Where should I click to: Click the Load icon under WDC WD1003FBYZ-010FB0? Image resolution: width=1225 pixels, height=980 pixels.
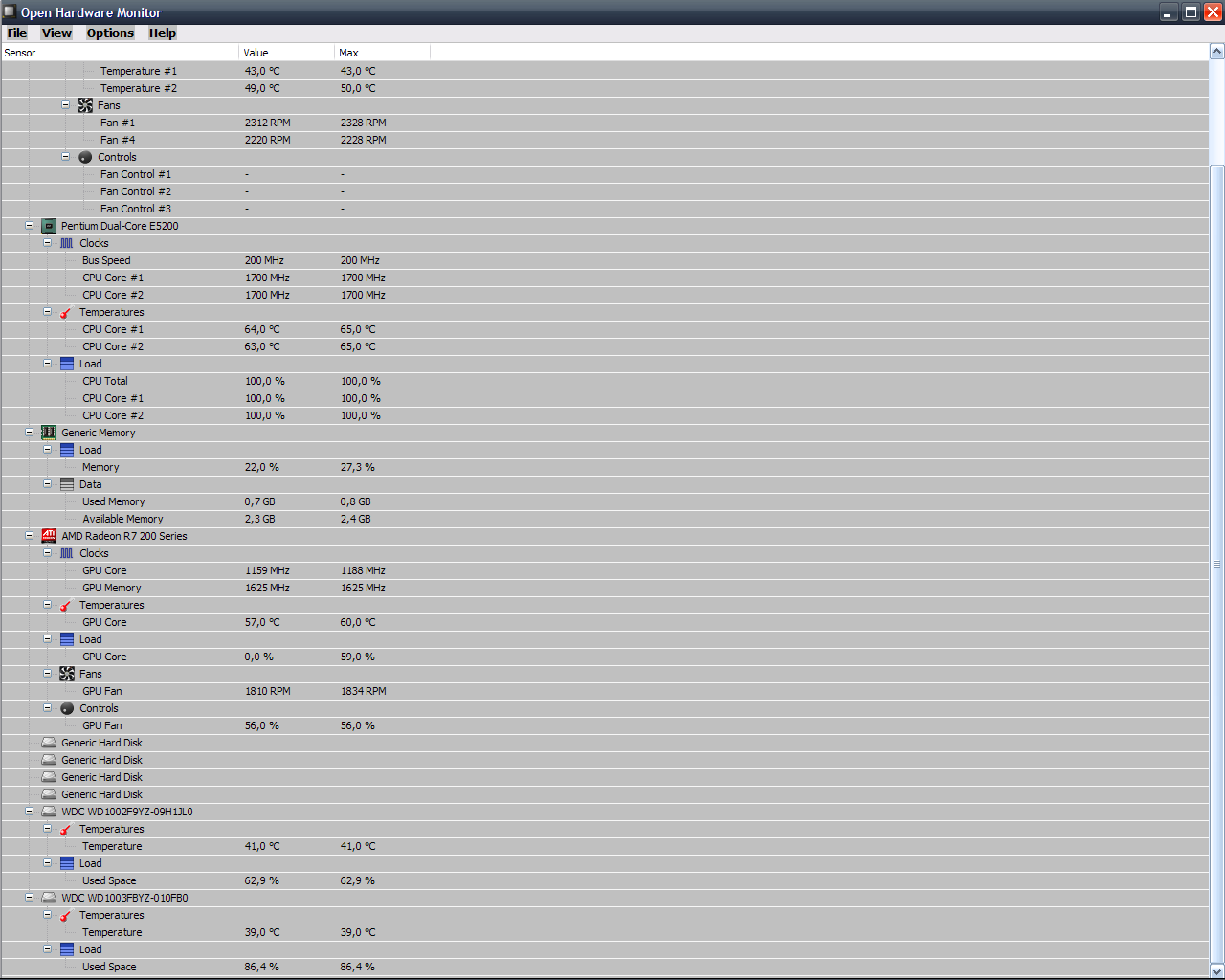click(x=67, y=949)
